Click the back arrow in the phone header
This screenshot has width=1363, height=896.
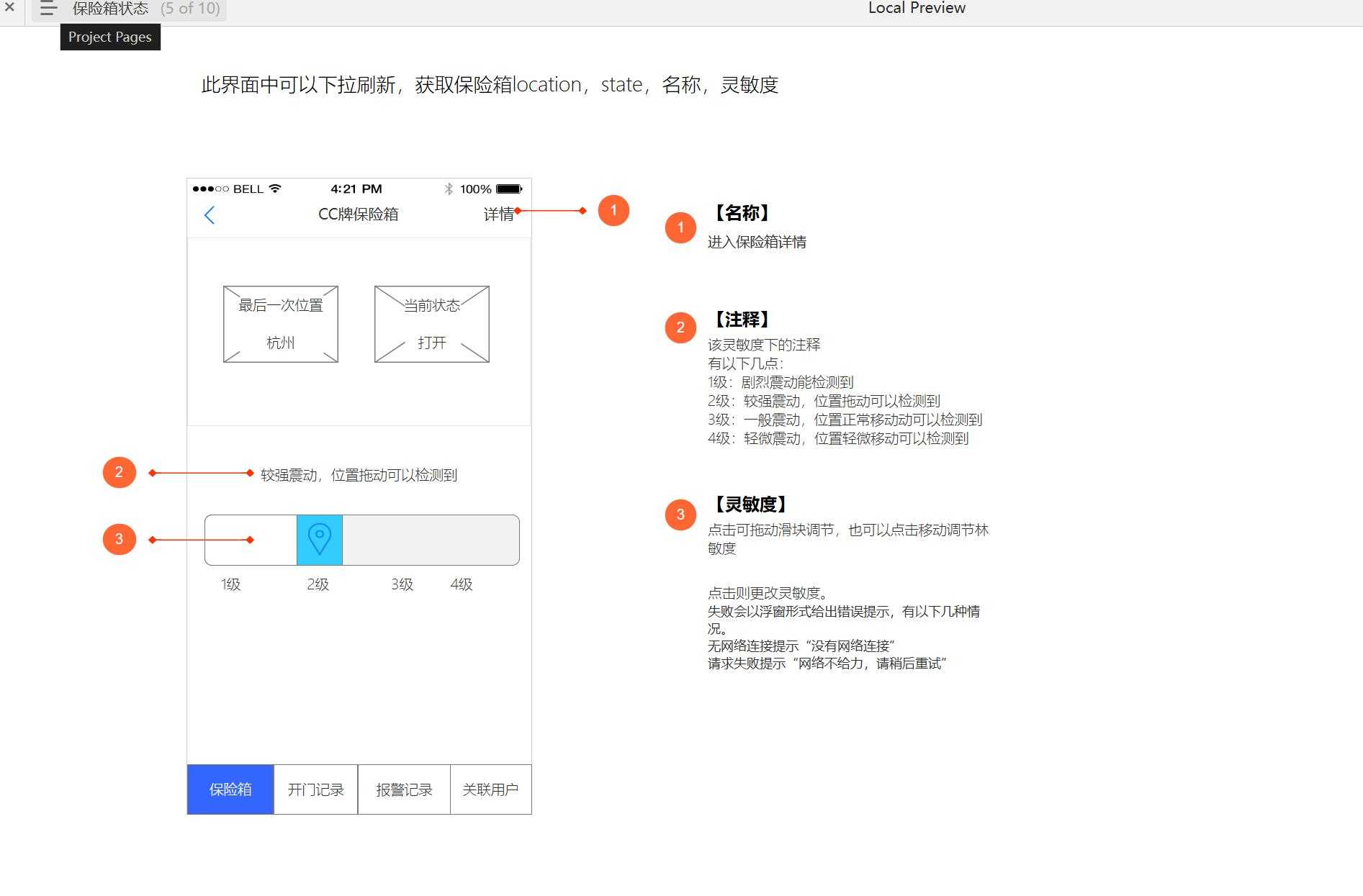click(x=209, y=214)
